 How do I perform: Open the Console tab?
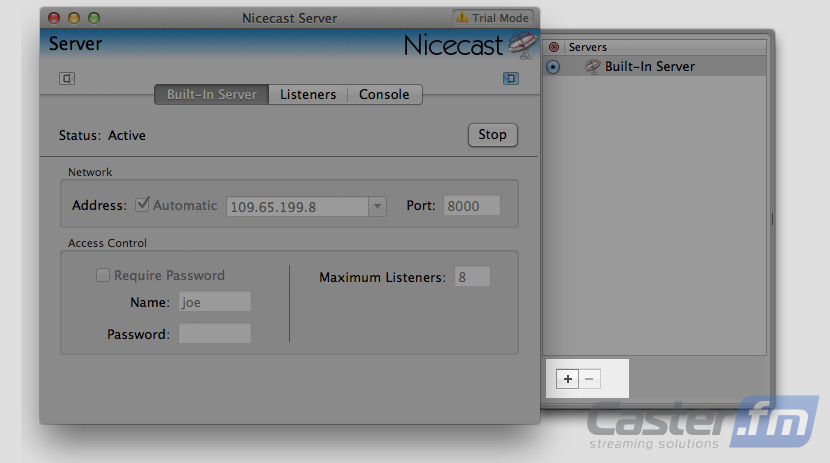(x=384, y=95)
